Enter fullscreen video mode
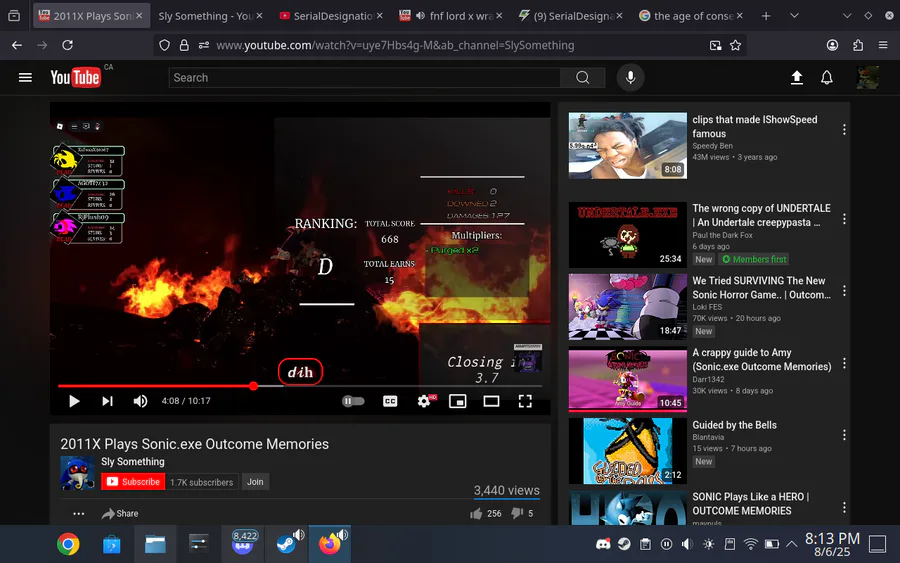 pos(525,401)
